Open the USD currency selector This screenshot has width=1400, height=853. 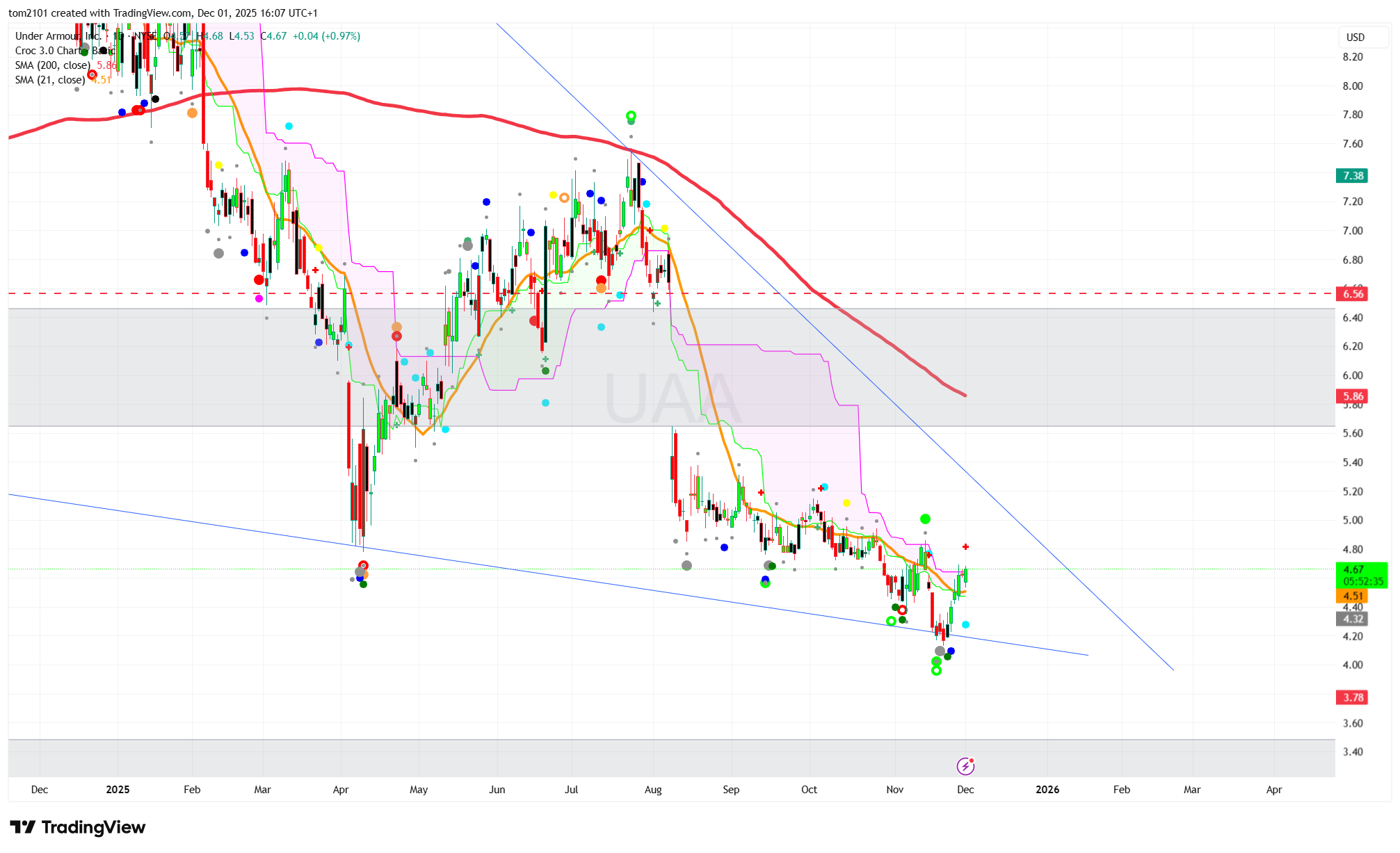(1355, 38)
